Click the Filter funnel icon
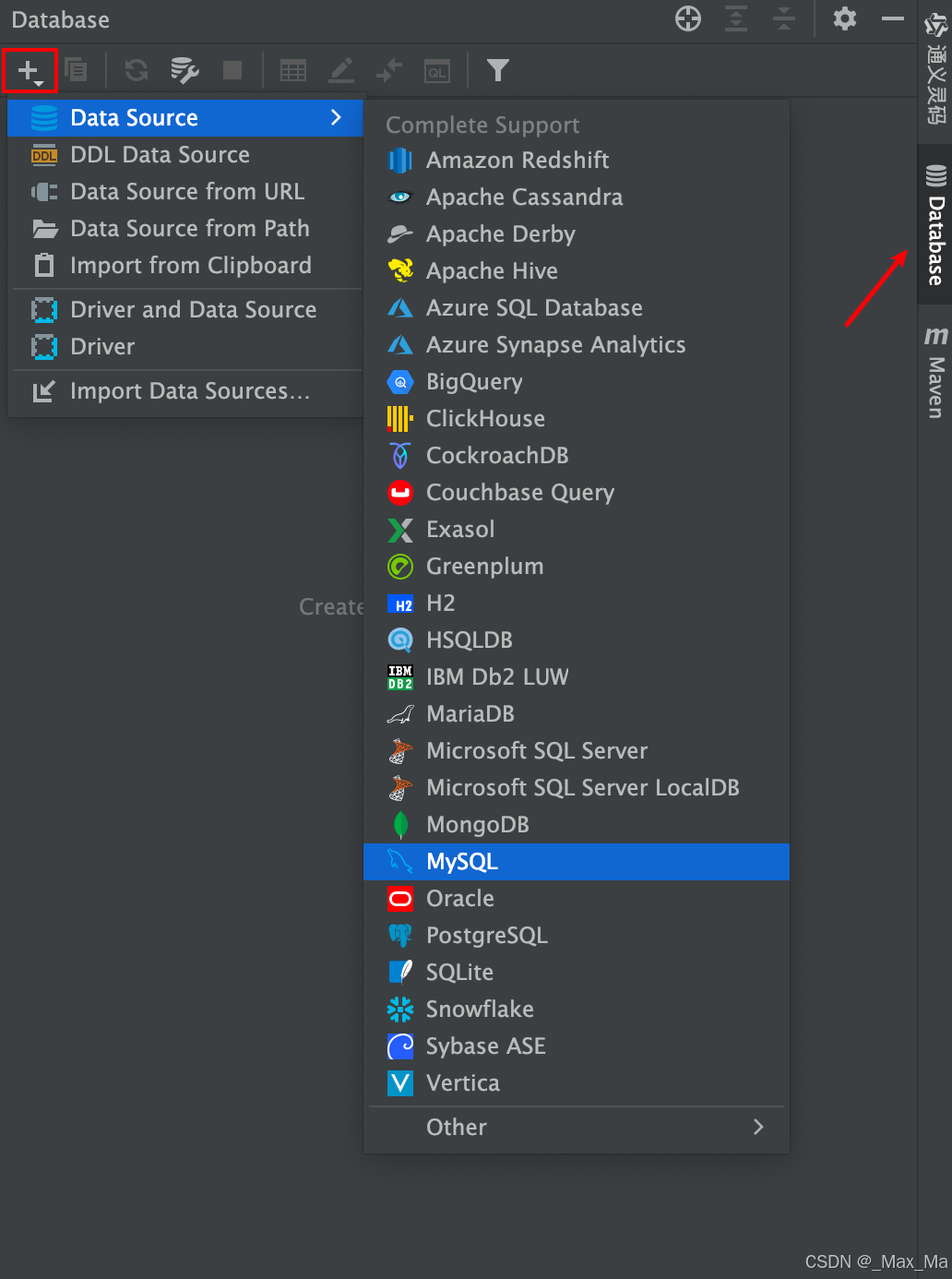 (498, 70)
